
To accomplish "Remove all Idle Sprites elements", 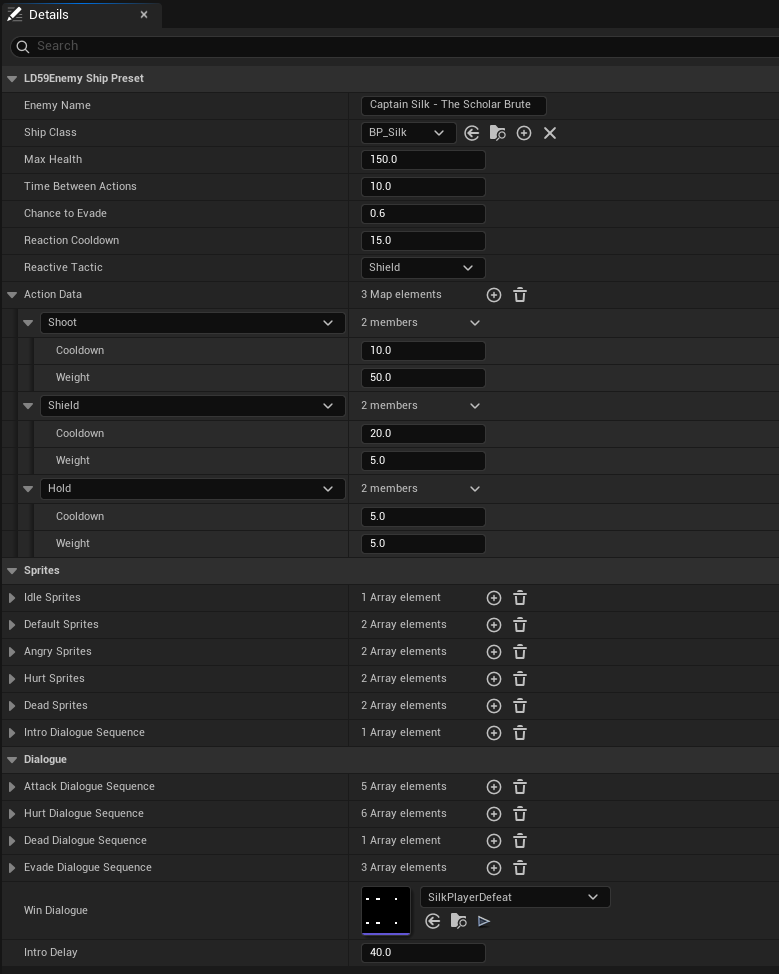I will coord(520,598).
